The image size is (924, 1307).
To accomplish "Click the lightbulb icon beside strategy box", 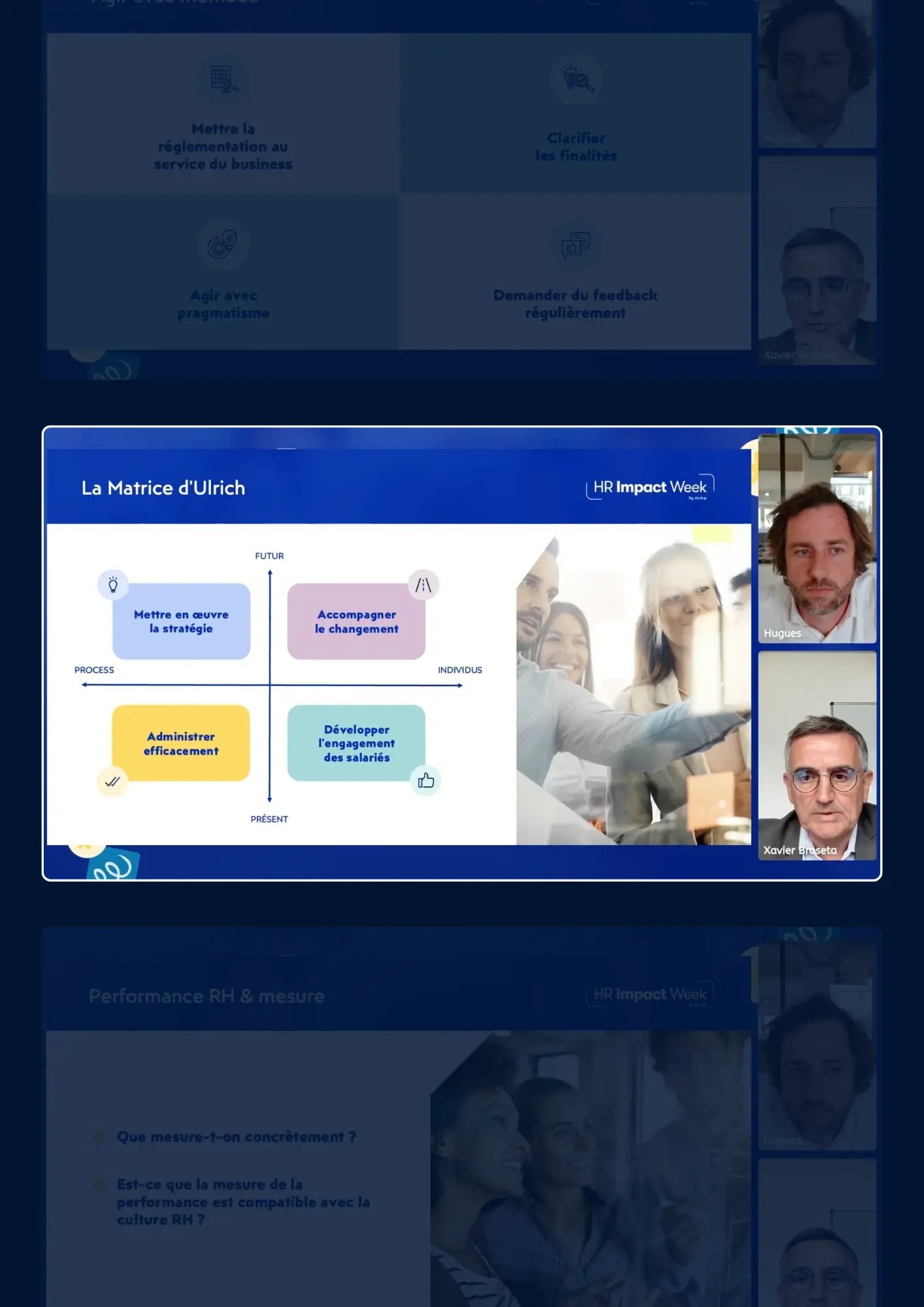I will [x=113, y=584].
